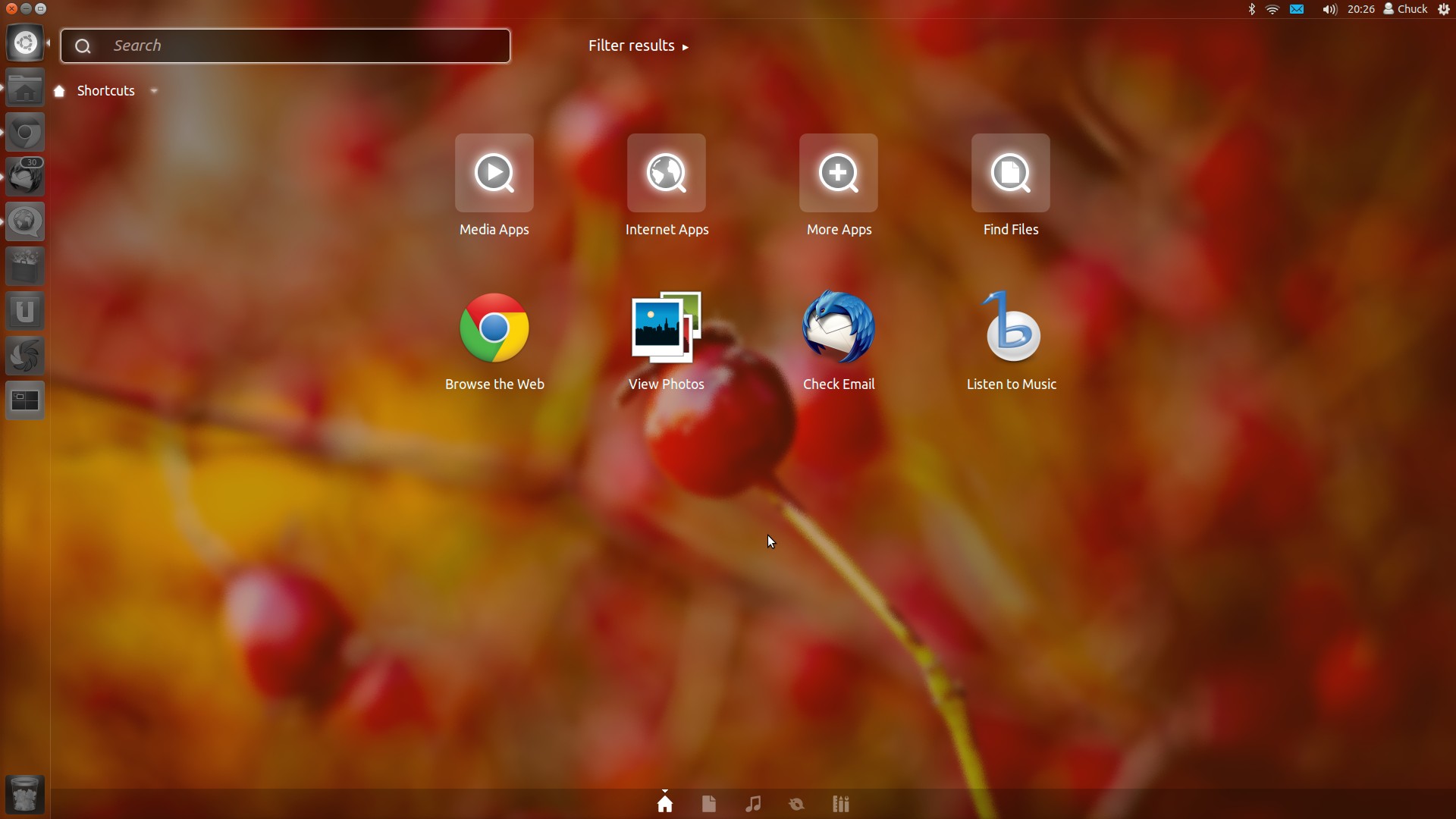Screen dimensions: 1456x819
Task: Open the Workspace Switcher in launcher
Action: tap(25, 400)
